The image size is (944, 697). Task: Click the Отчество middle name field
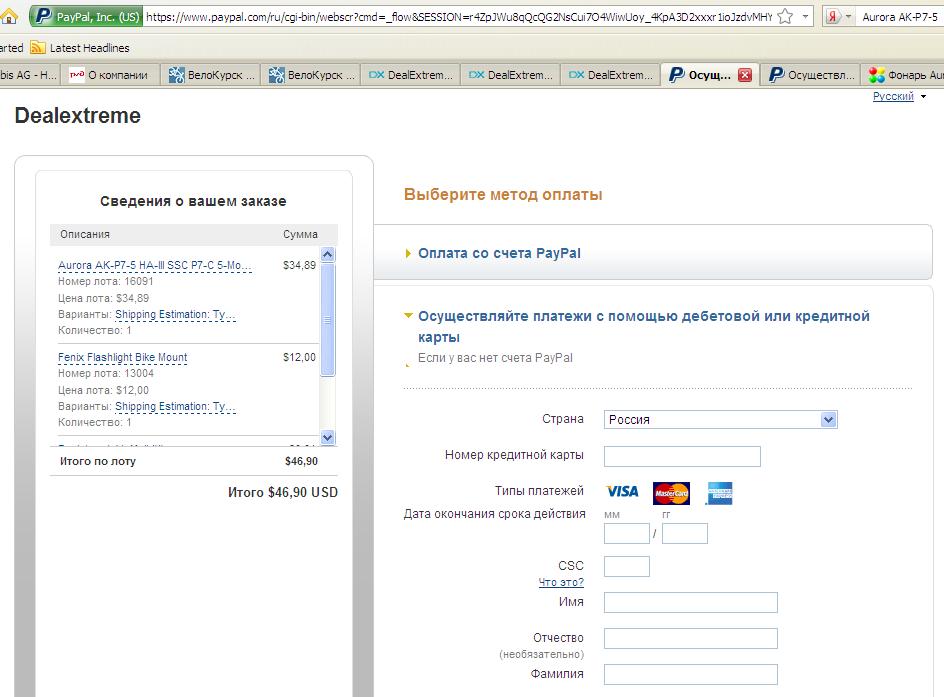click(691, 639)
